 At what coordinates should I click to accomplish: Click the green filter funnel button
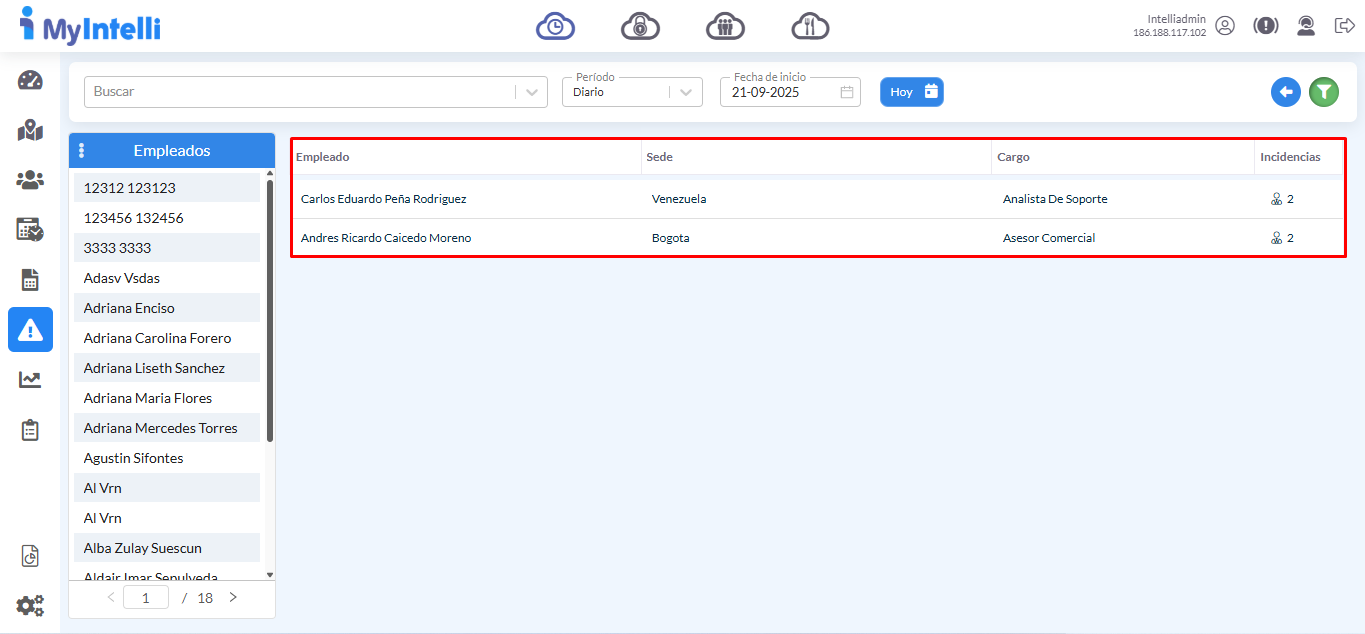[1324, 92]
